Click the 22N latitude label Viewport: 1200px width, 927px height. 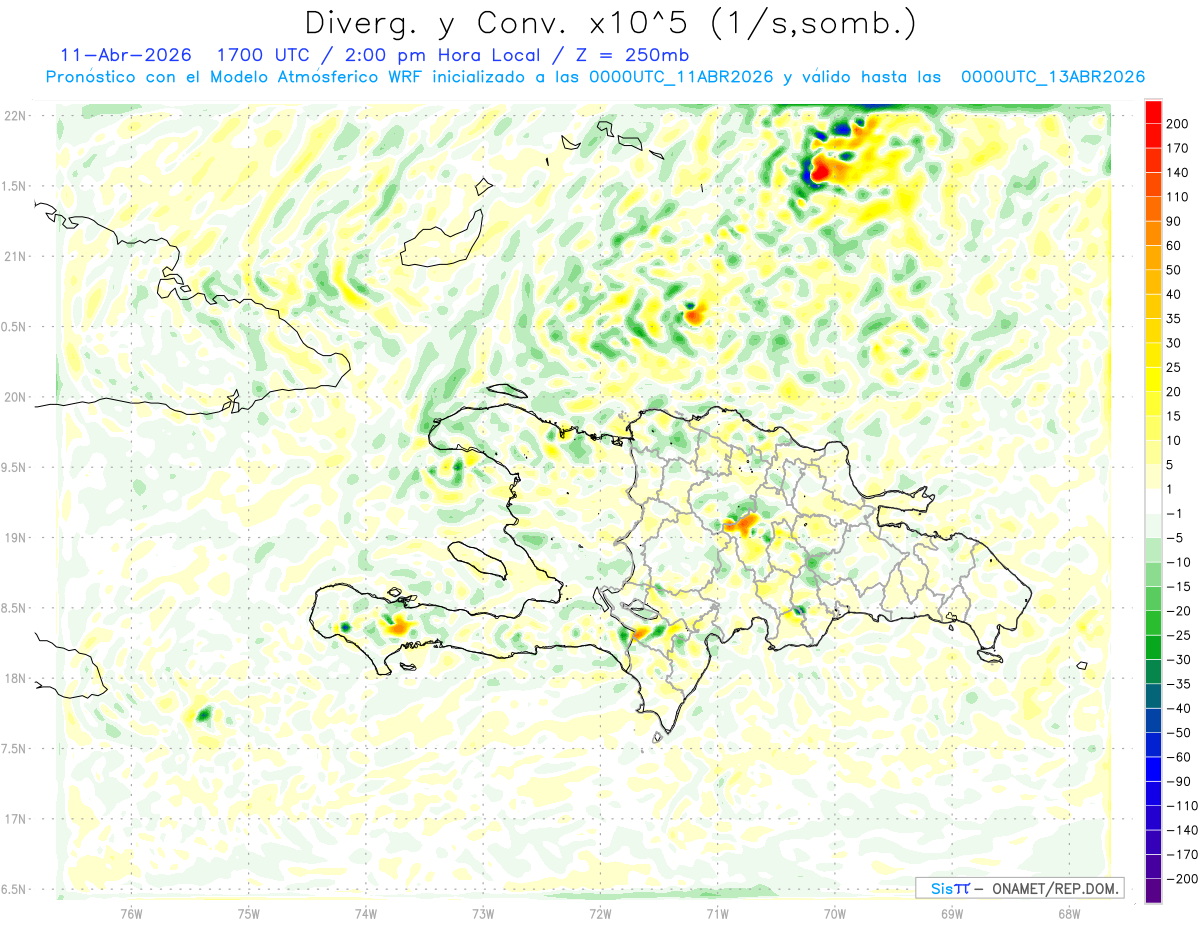(x=15, y=115)
